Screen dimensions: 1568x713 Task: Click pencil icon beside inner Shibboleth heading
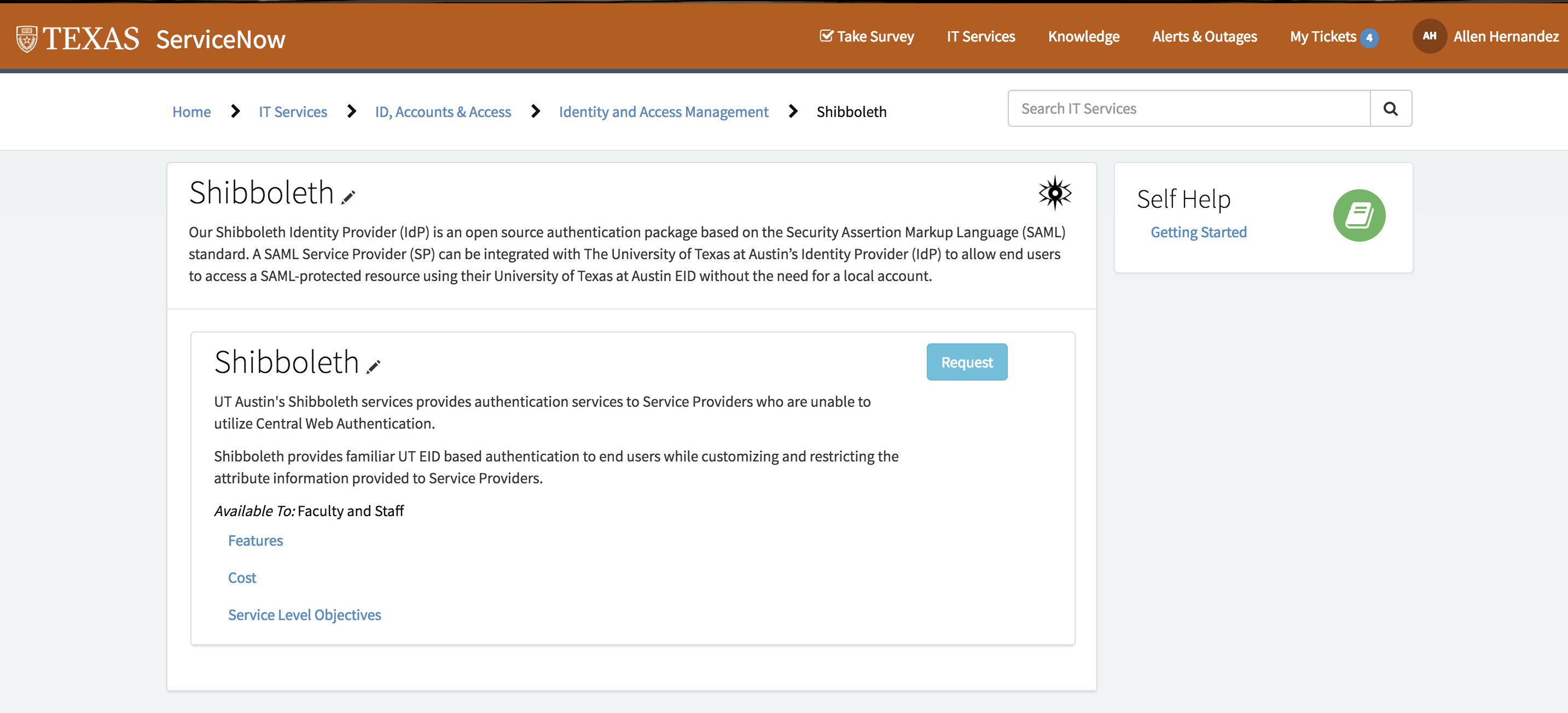coord(373,366)
